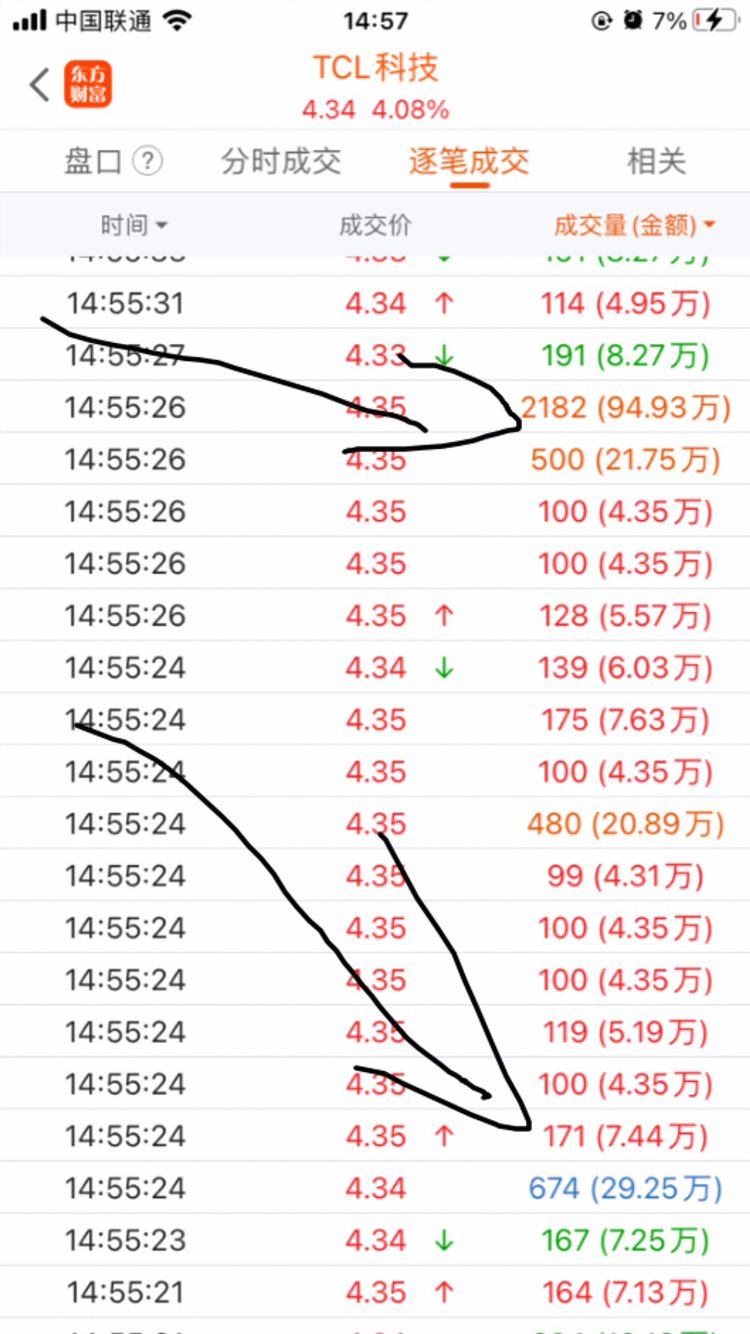Tap the volume 128 (5.57万)
The image size is (750, 1334).
click(626, 615)
